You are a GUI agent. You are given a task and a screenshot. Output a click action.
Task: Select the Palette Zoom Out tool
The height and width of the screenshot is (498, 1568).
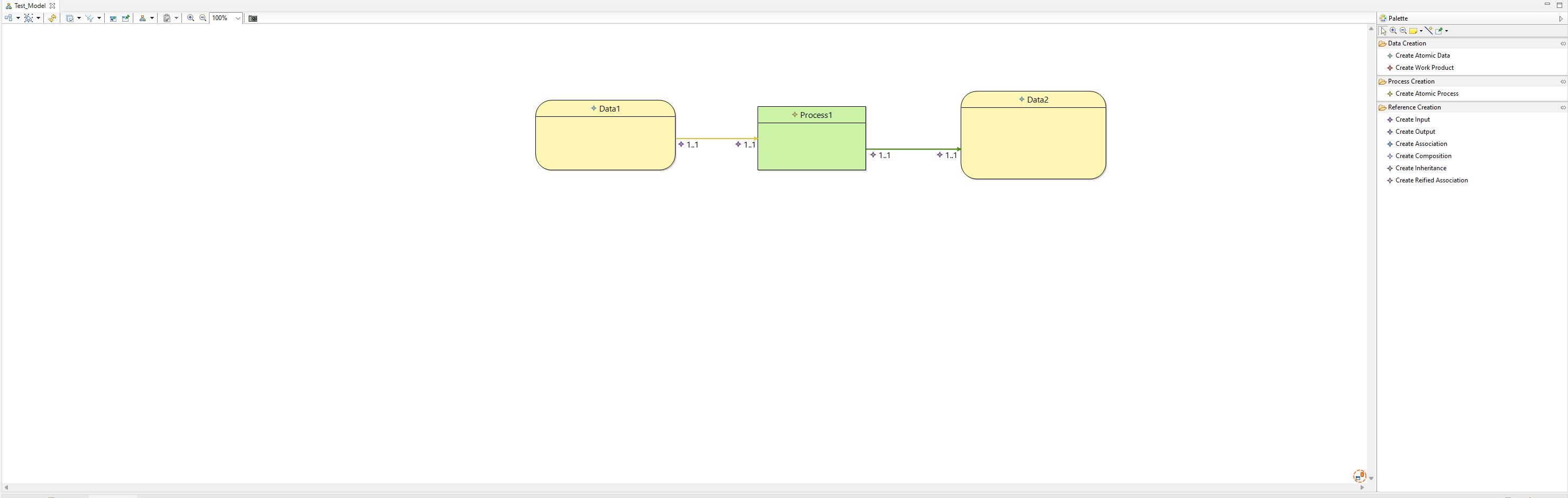pos(1403,31)
